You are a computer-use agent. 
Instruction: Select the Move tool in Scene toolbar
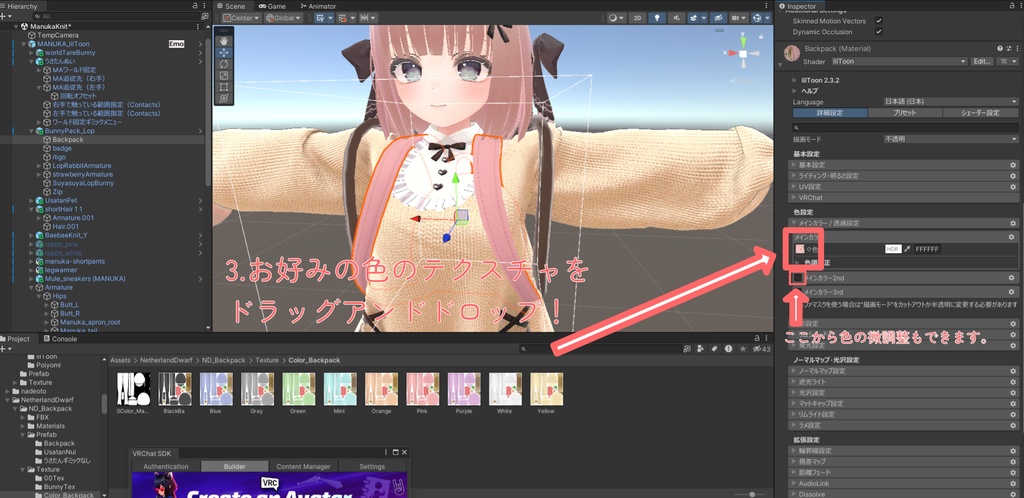[x=224, y=52]
